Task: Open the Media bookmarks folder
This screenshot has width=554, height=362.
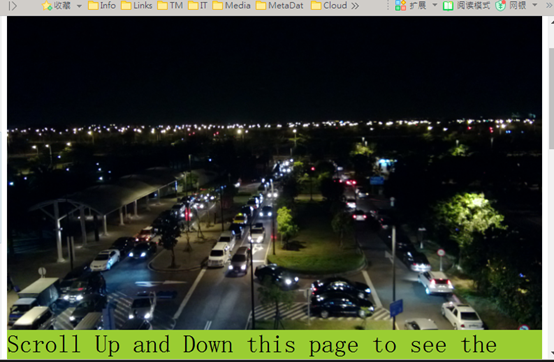Action: point(231,6)
